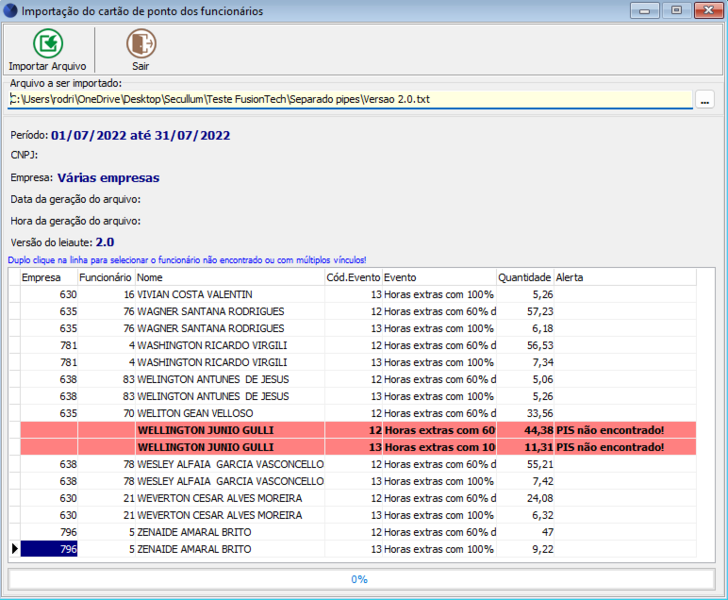The image size is (728, 600).
Task: Click the application icon in title bar
Action: point(10,11)
